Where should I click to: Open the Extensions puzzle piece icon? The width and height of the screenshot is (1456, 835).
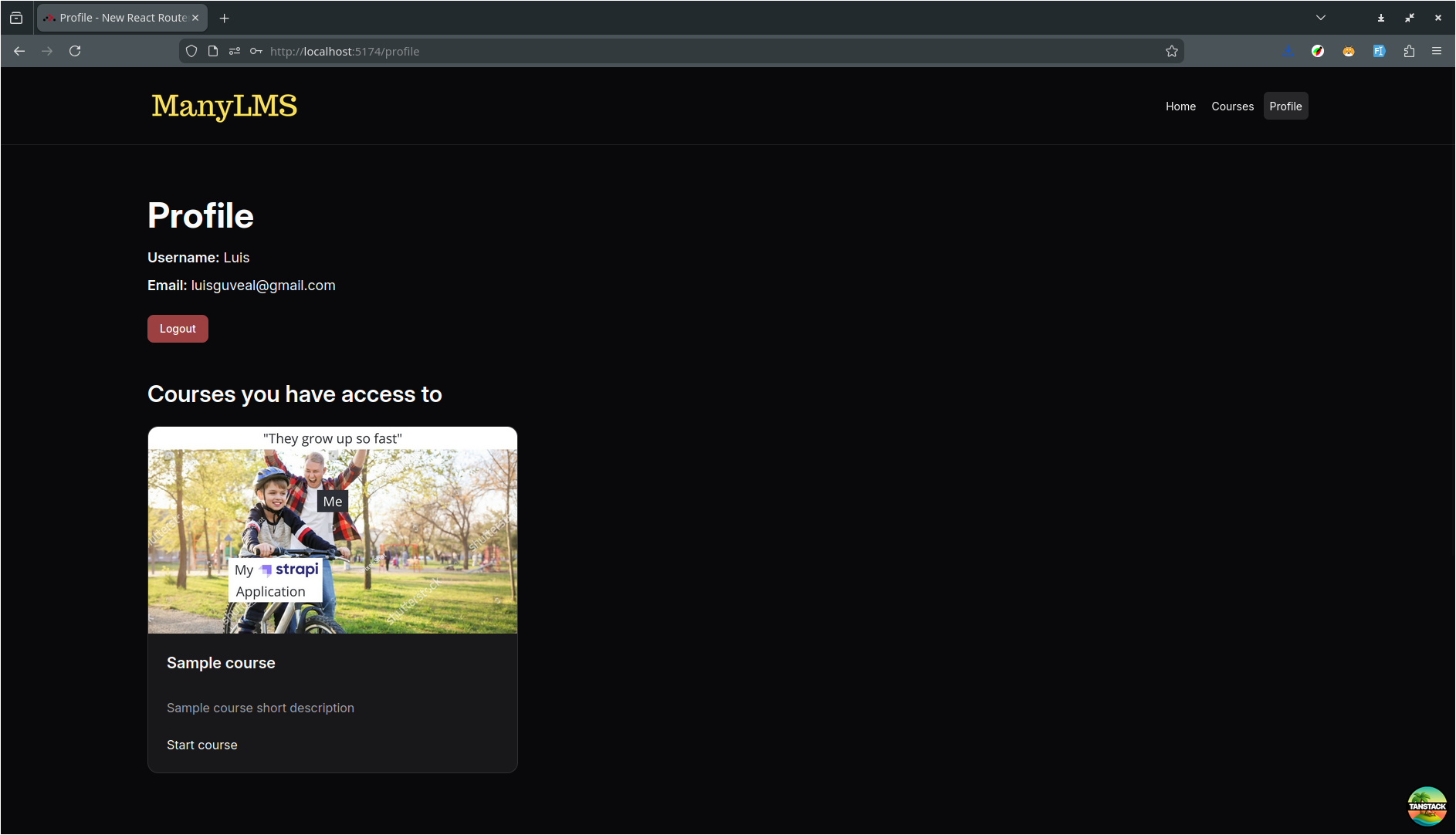(1409, 51)
